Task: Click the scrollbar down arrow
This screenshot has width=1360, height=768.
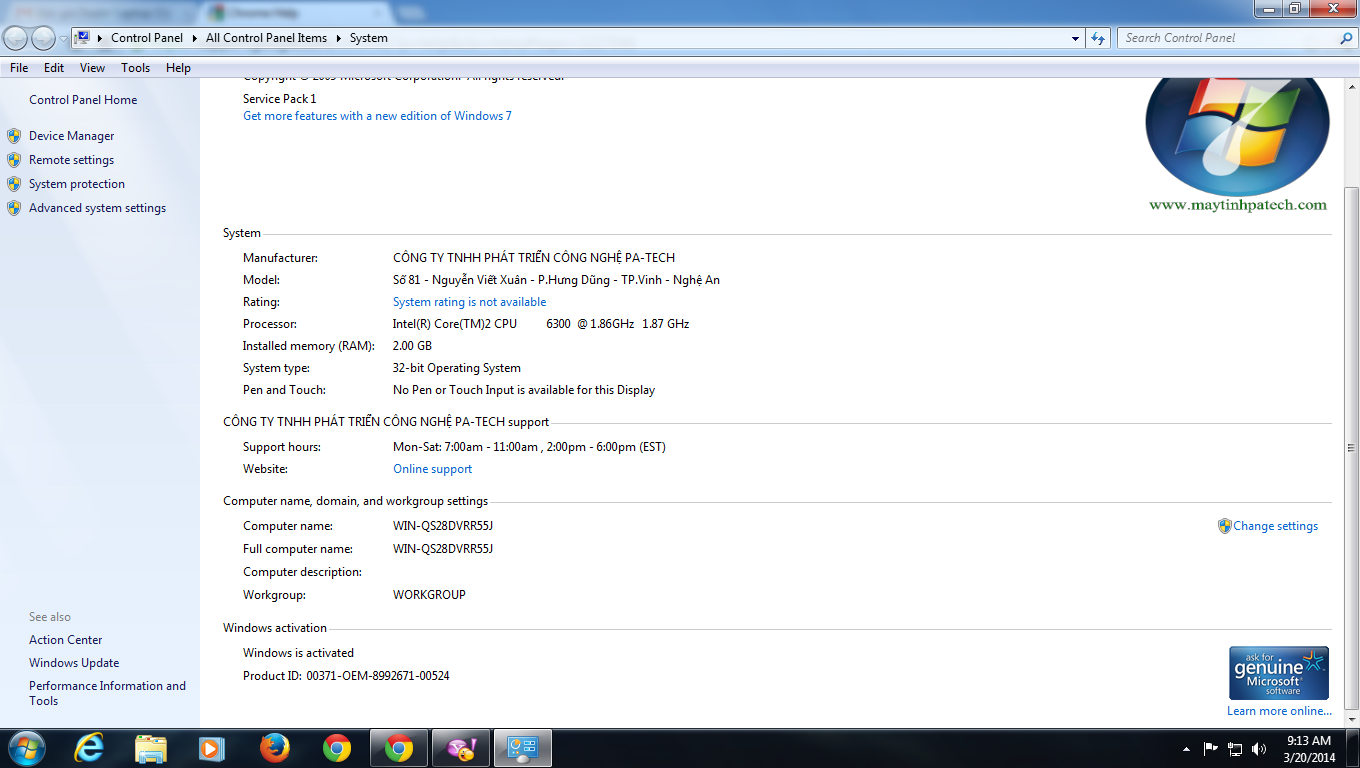Action: coord(1352,718)
